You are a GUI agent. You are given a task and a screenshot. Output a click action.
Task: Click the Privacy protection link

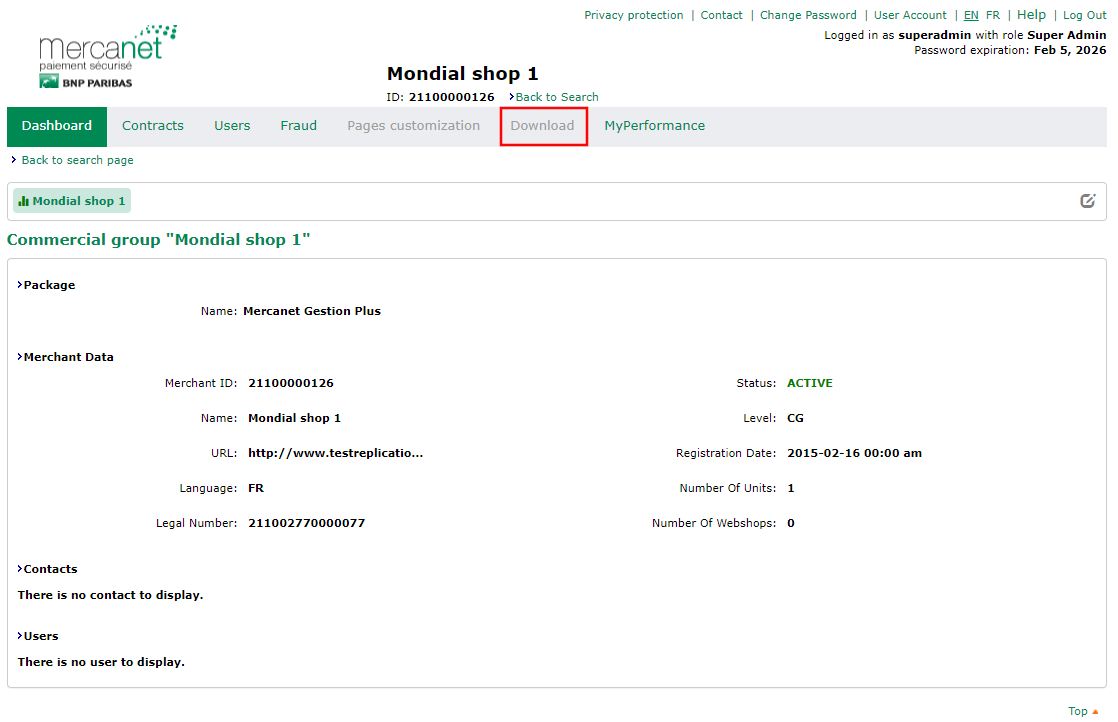(634, 15)
